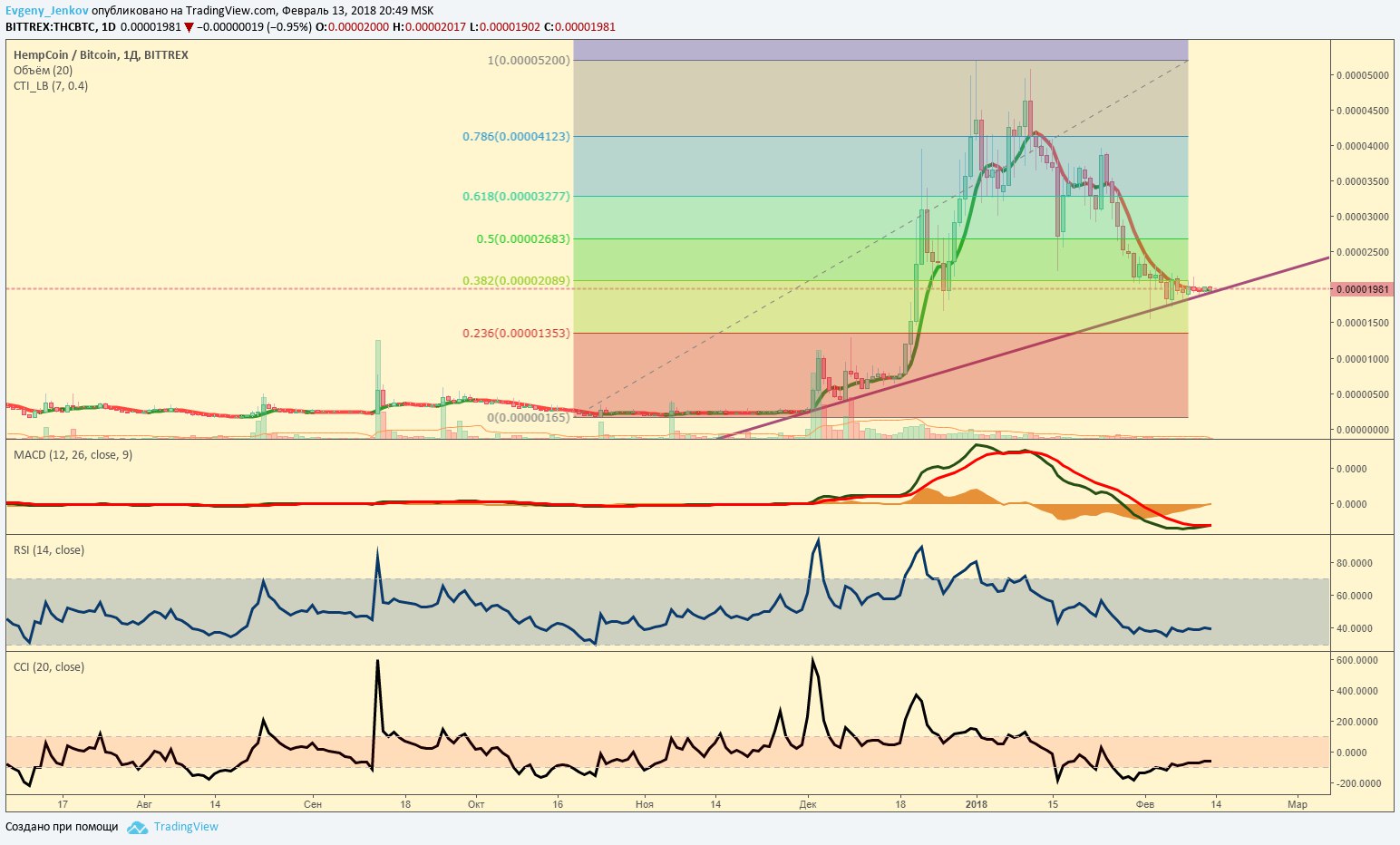Click the 0.00002500 price axis label
The image size is (1400, 845).
[1363, 252]
